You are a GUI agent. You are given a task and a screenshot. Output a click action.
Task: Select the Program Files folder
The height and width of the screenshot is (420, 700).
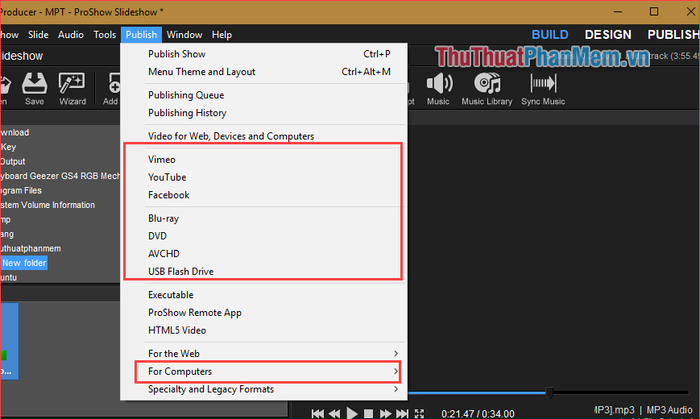pyautogui.click(x=21, y=190)
